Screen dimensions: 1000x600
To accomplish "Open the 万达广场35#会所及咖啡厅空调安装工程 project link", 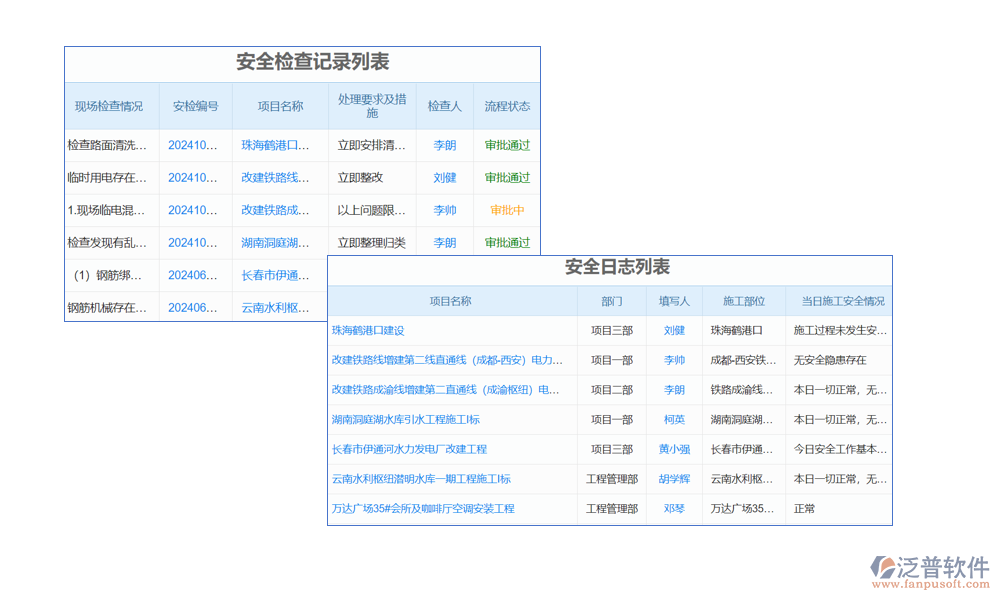I will click(423, 509).
